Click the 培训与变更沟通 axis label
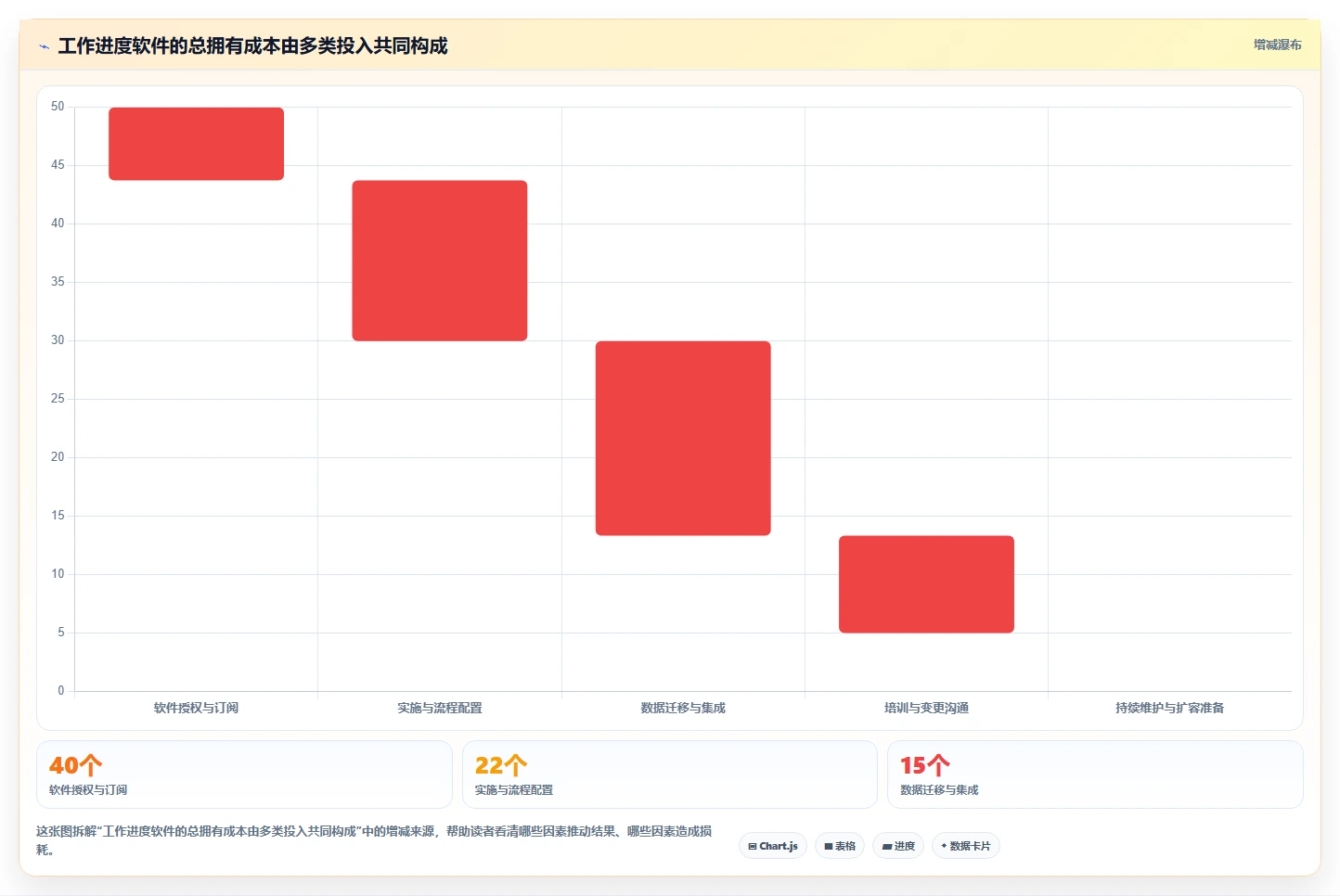The image size is (1340, 896). tap(926, 708)
